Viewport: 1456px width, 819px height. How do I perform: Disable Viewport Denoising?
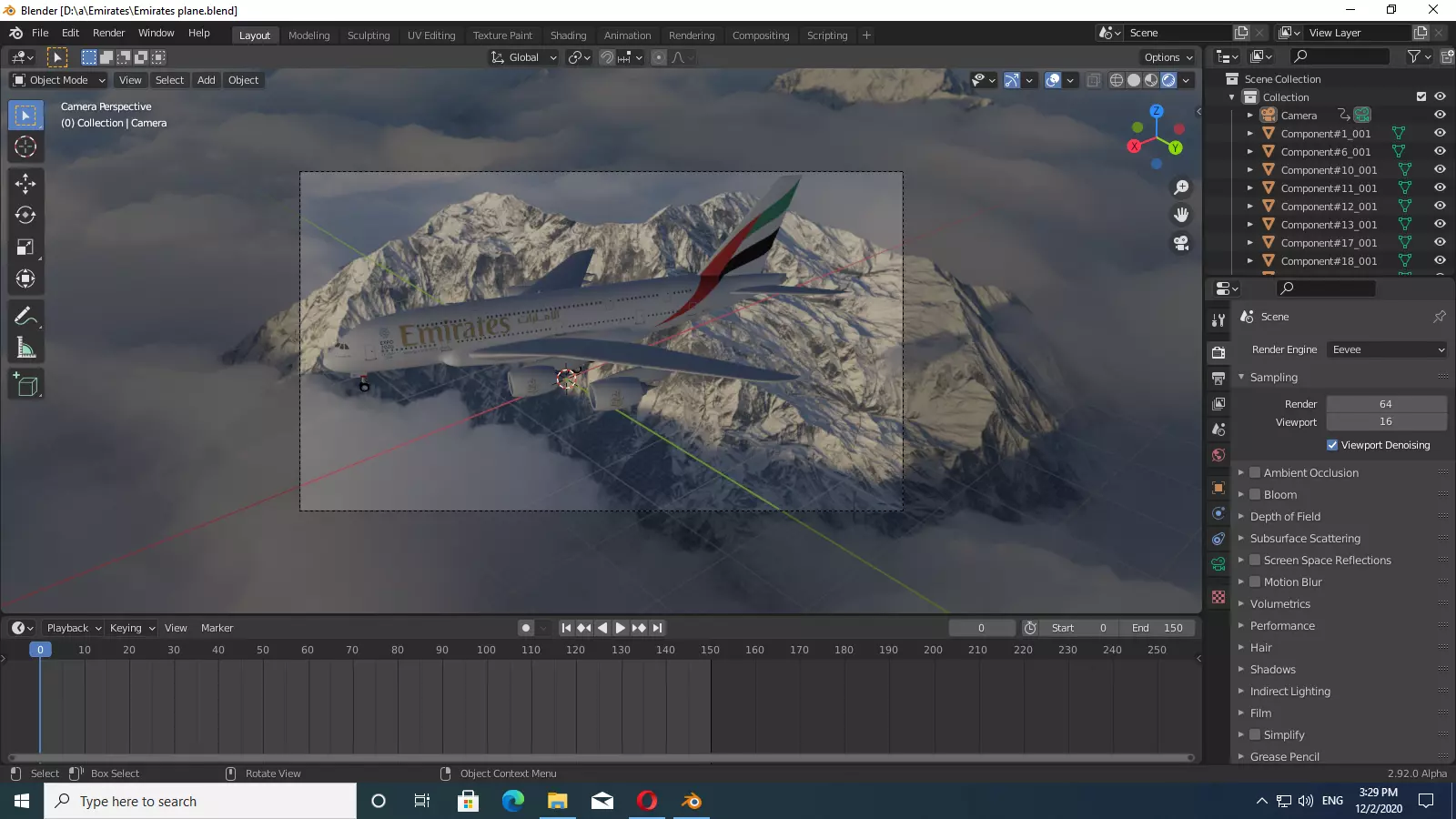[1332, 446]
